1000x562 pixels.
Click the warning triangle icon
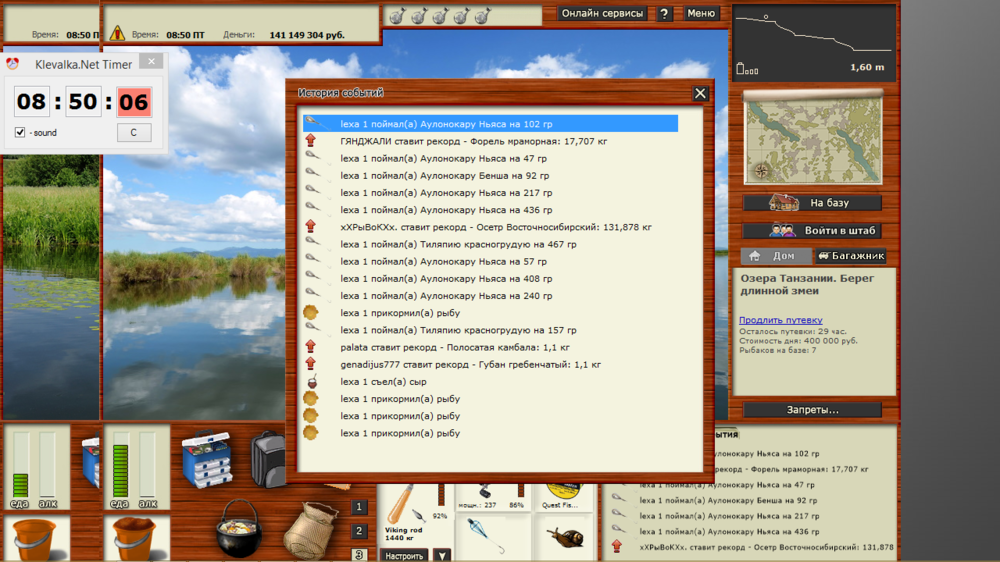117,34
